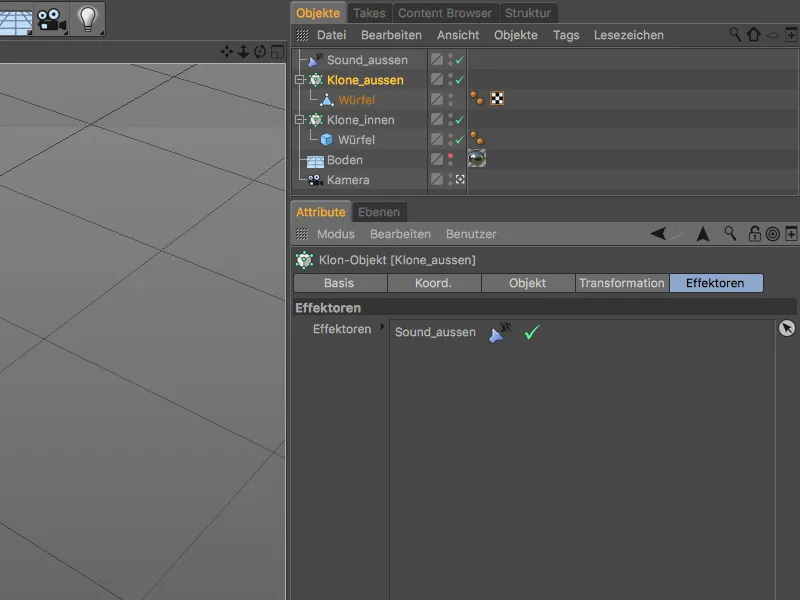Switch to the Takes tab
This screenshot has height=600, width=800.
pyautogui.click(x=369, y=13)
